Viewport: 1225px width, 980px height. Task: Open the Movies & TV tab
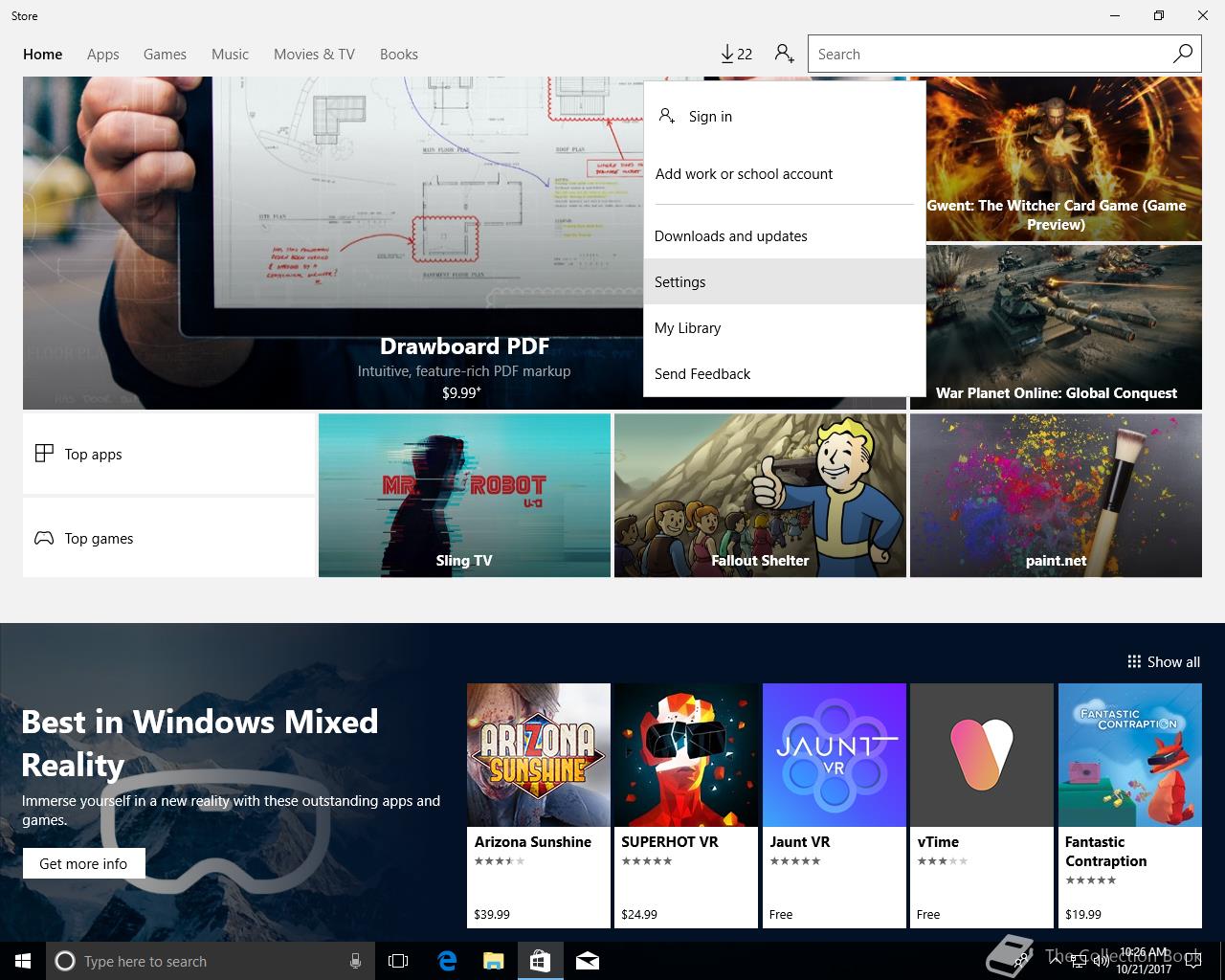pyautogui.click(x=314, y=55)
